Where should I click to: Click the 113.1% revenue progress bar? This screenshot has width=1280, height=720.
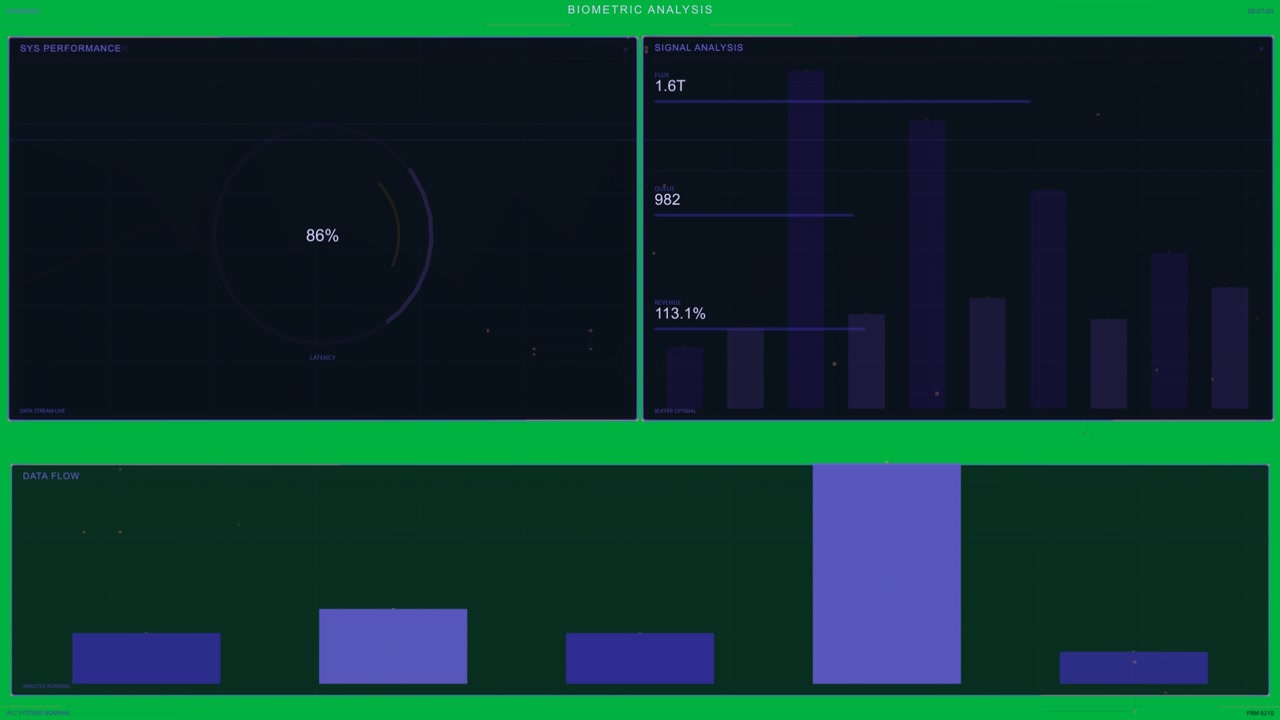pos(760,329)
